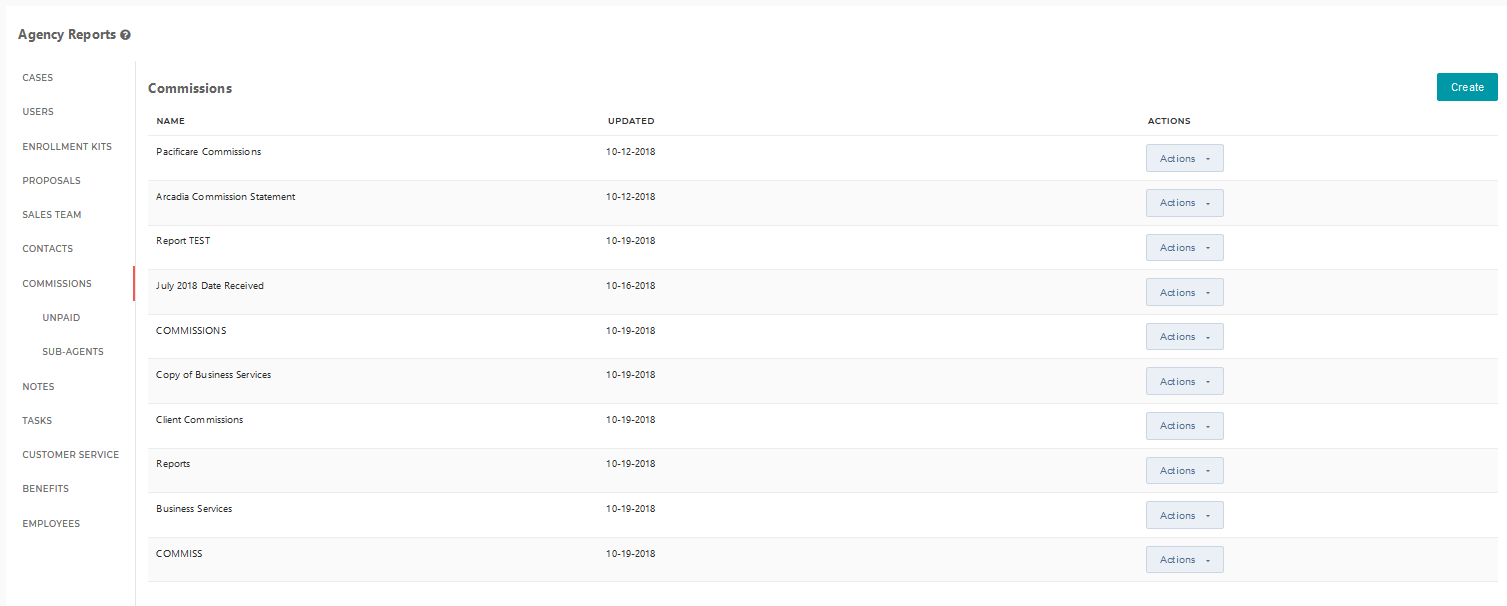Open Benefits reports
1507x606 pixels.
(46, 489)
